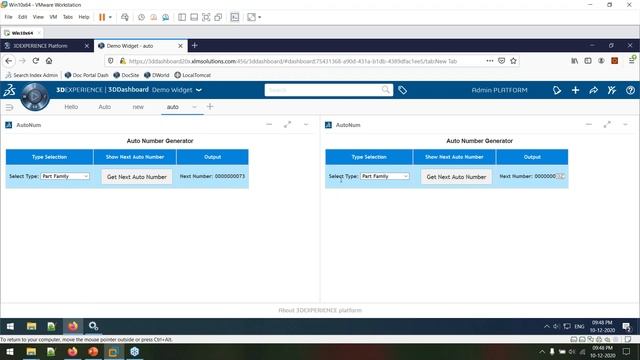Open the help question mark icon
The image size is (640, 360).
630,90
